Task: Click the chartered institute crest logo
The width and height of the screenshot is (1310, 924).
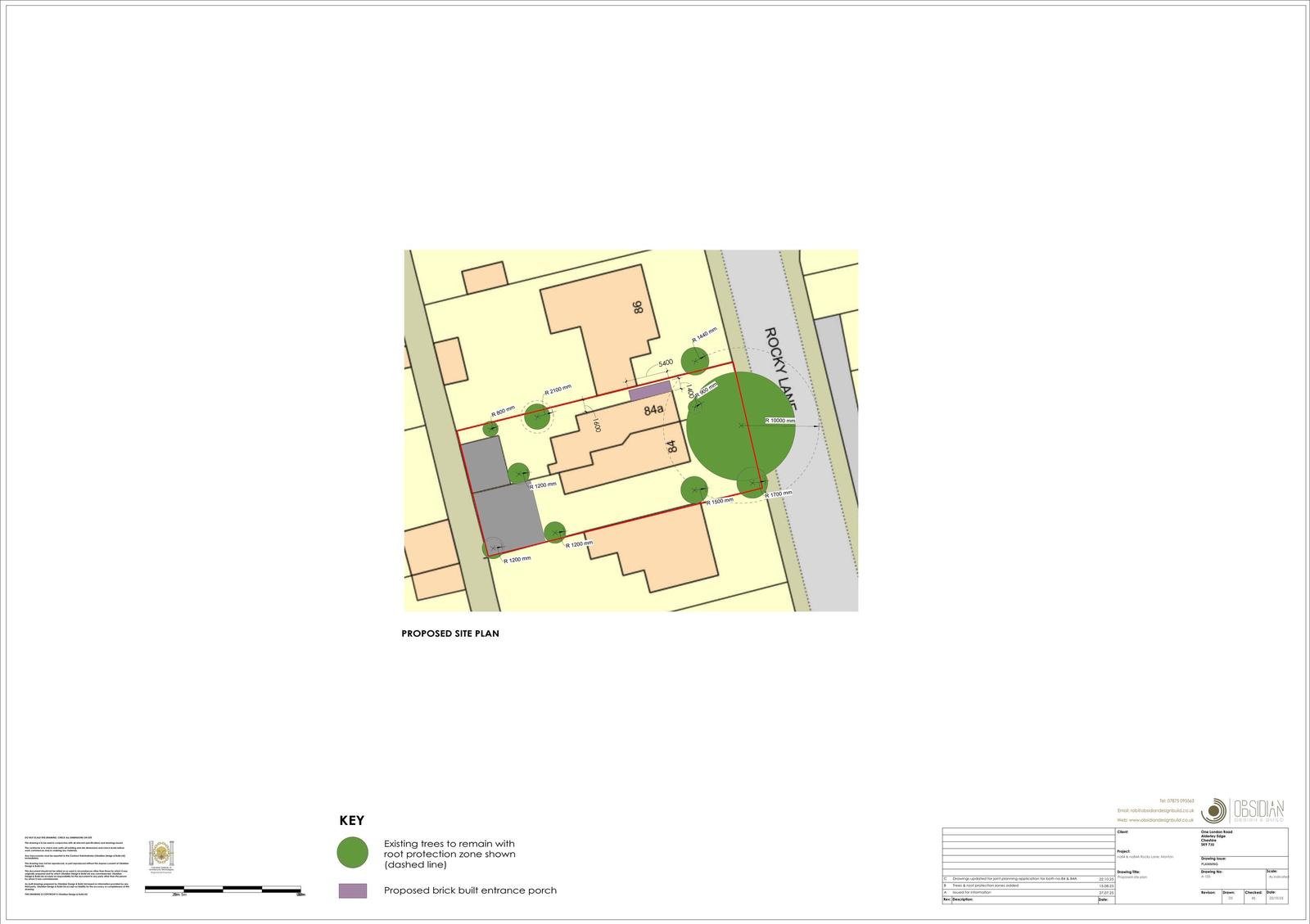Action: pyautogui.click(x=160, y=855)
